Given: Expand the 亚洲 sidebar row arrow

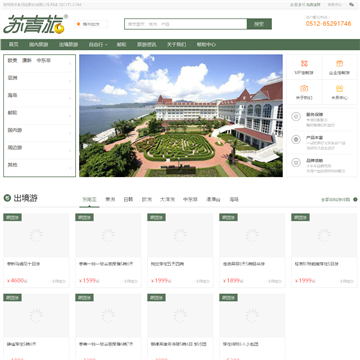Looking at the screenshot, I should pyautogui.click(x=70, y=81).
